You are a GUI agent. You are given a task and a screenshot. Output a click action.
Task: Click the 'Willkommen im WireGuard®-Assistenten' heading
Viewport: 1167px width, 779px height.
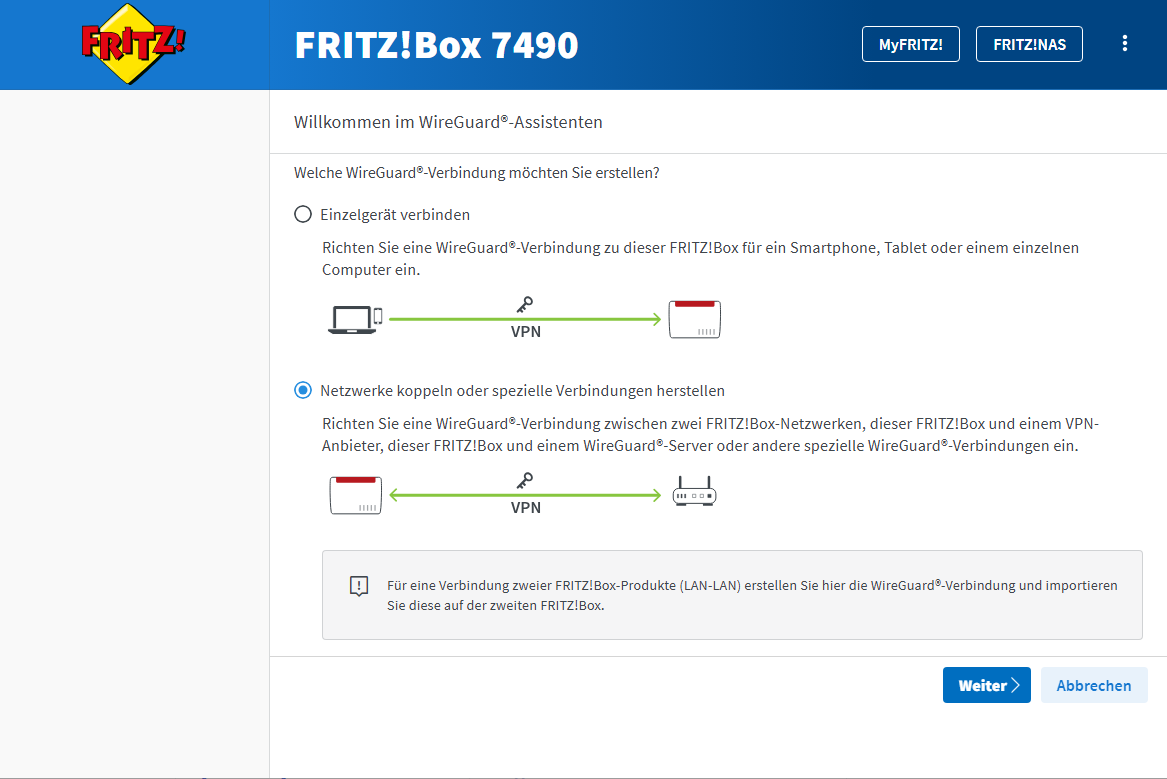click(x=448, y=122)
